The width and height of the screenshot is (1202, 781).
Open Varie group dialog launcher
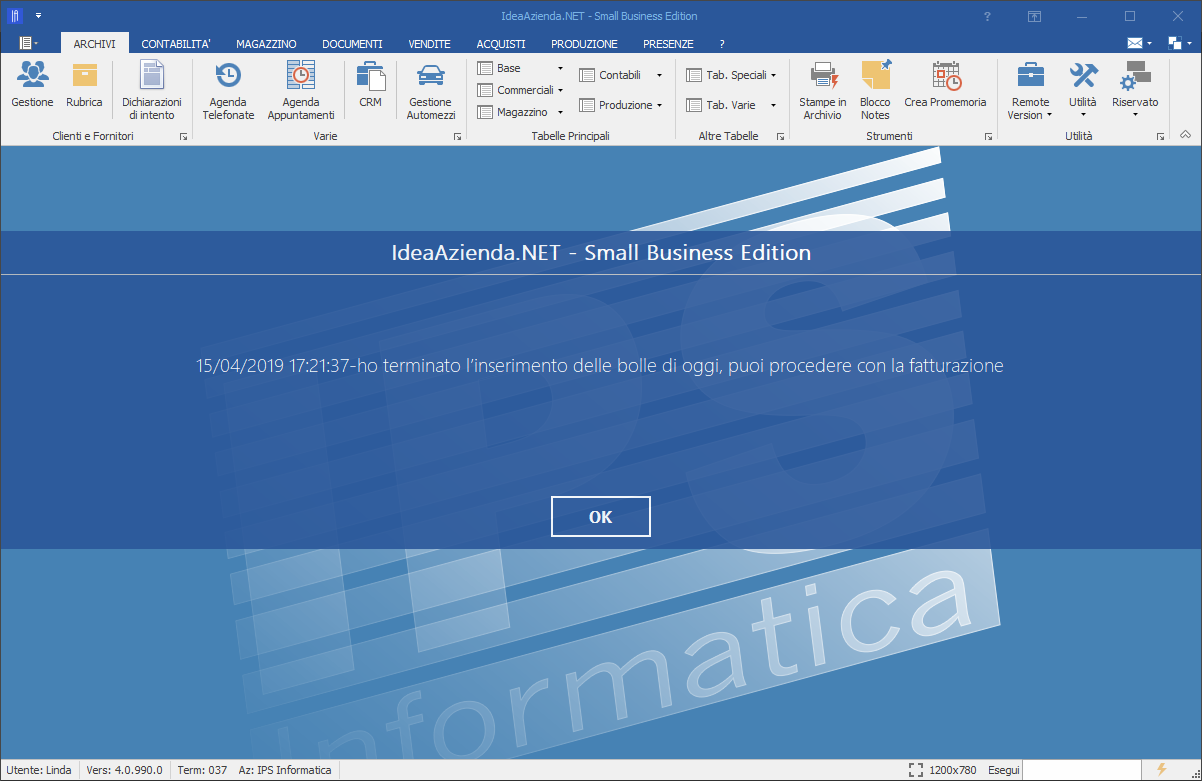[x=457, y=136]
